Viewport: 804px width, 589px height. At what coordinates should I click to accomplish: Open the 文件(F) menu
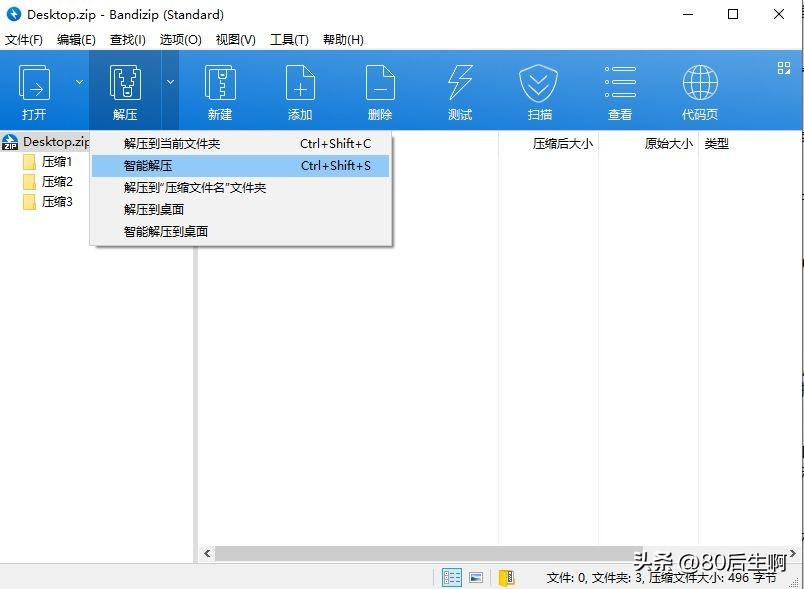point(24,39)
